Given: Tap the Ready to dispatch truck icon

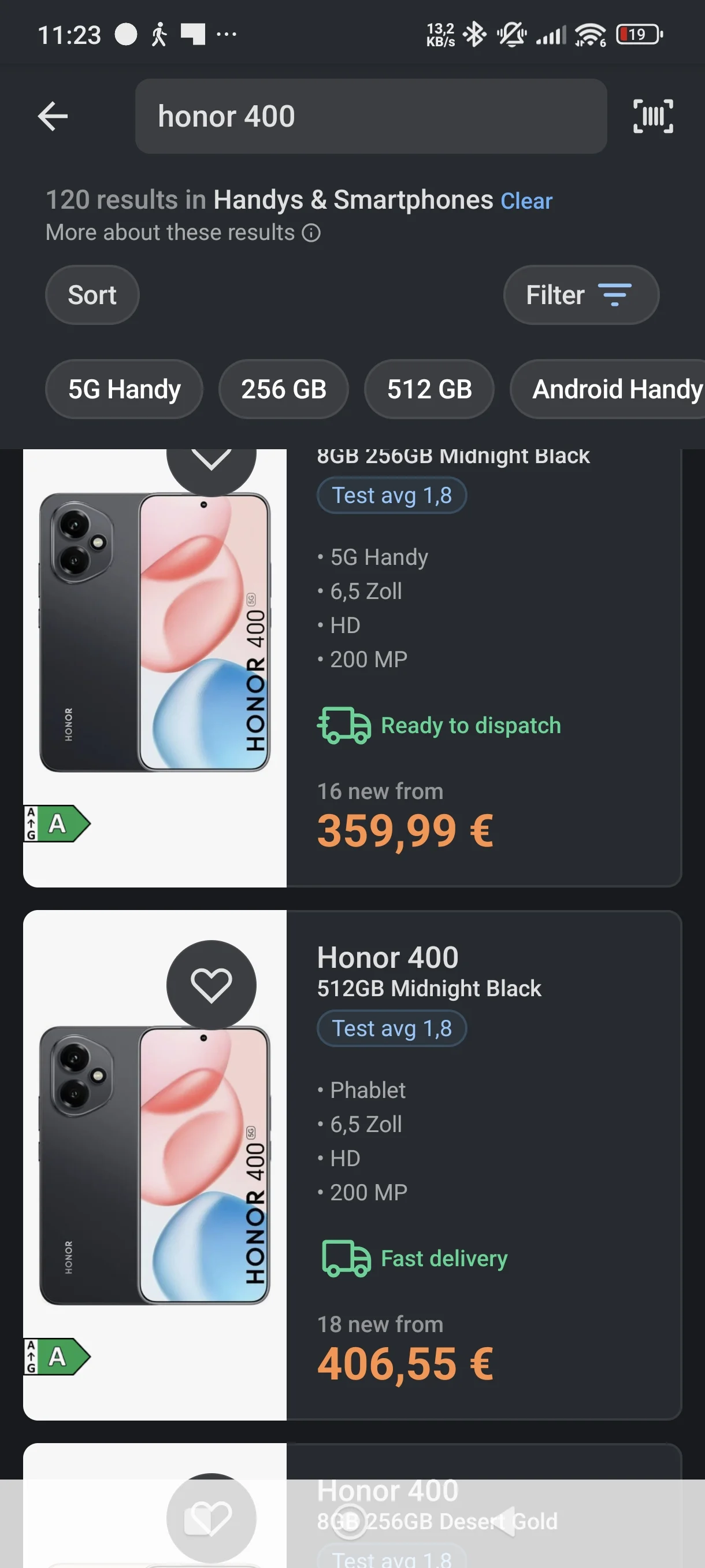Looking at the screenshot, I should pyautogui.click(x=344, y=726).
